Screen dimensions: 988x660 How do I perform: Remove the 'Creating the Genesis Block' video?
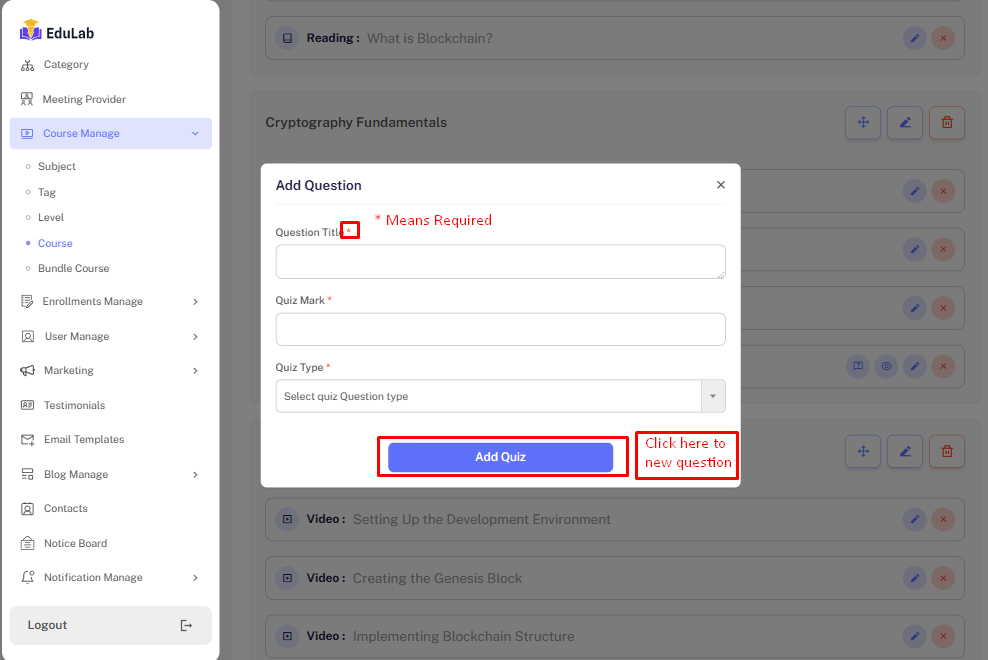click(x=942, y=578)
